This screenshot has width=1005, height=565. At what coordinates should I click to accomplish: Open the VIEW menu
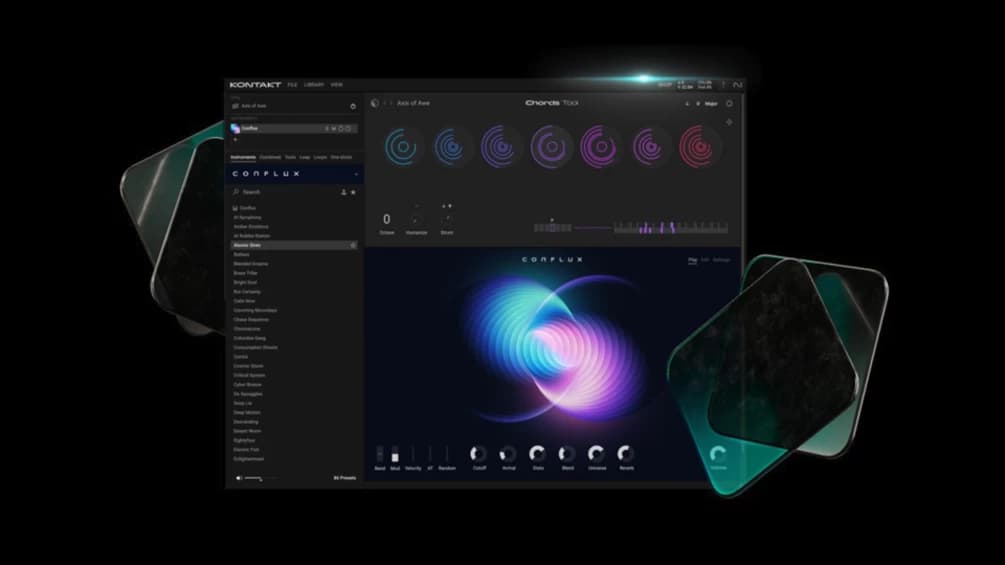coord(336,85)
